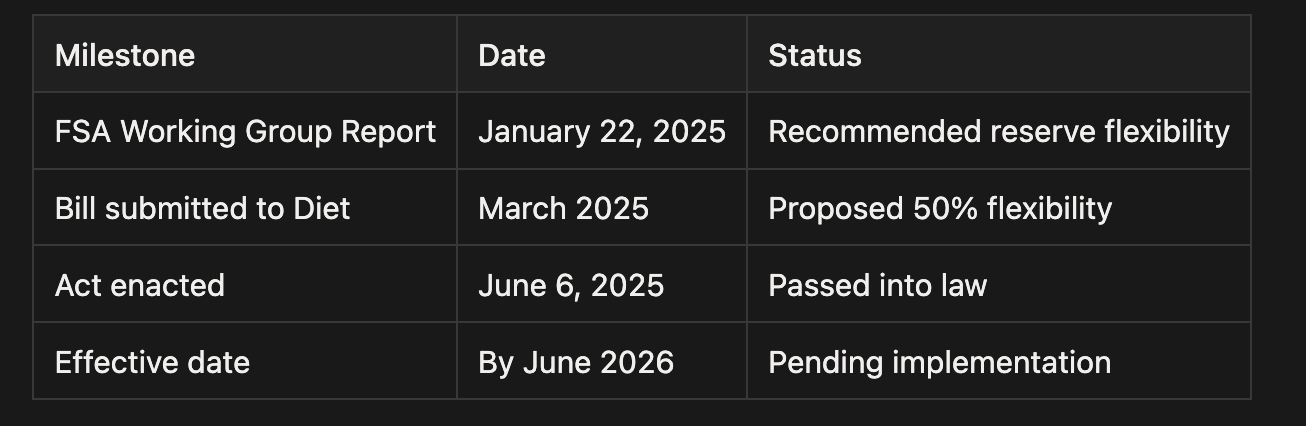Click the January 22, 2025 date cell
Image resolution: width=1306 pixels, height=426 pixels.
(601, 132)
